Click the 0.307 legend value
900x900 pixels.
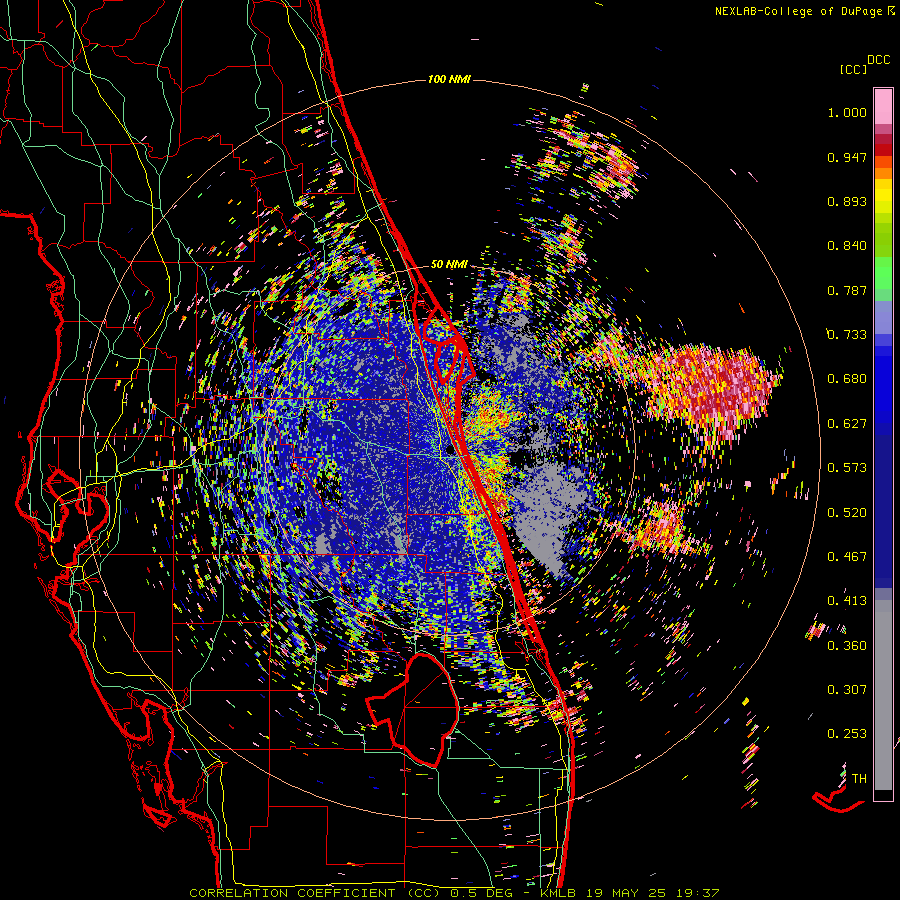click(x=847, y=690)
